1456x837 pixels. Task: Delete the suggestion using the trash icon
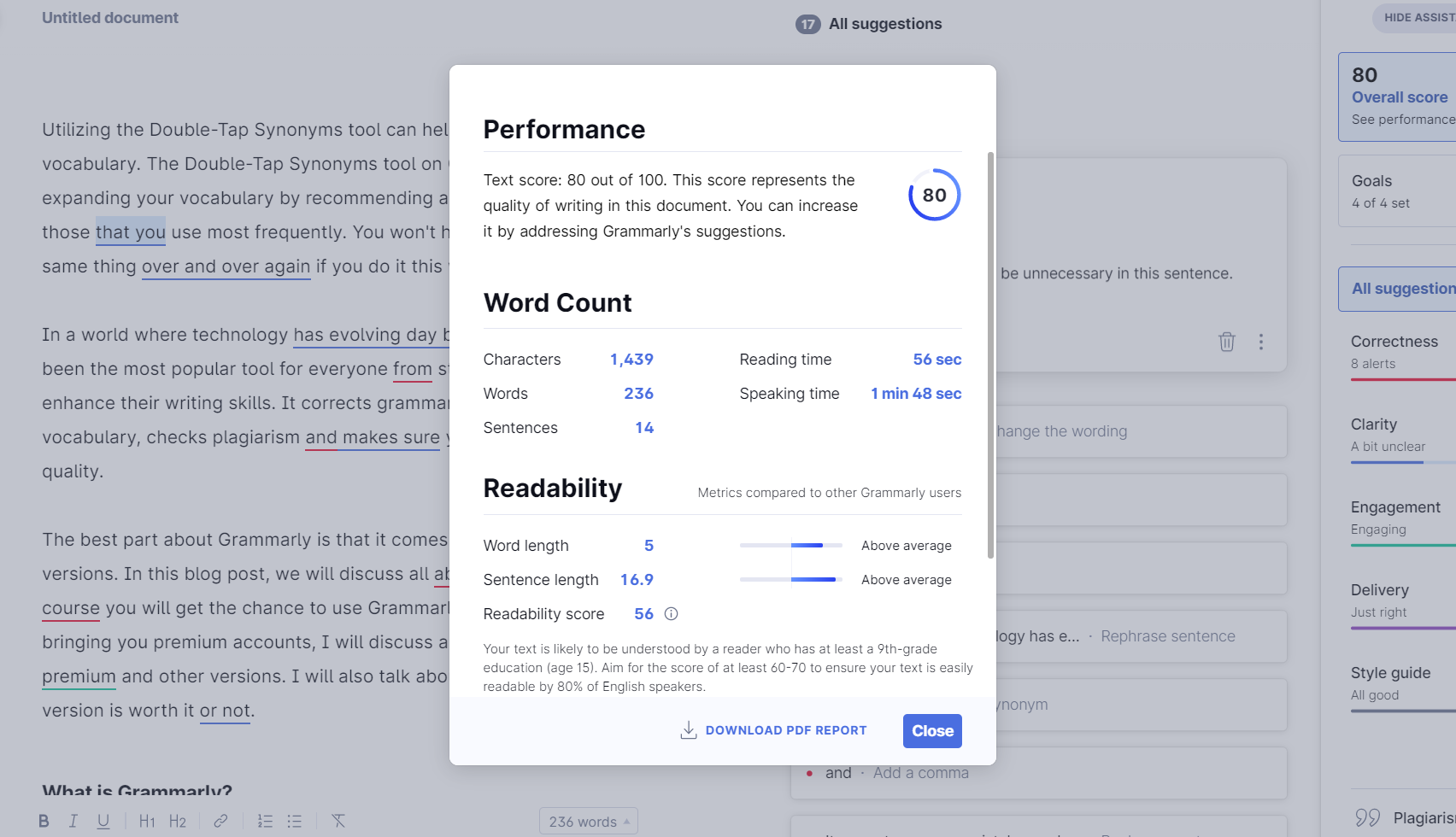(x=1227, y=342)
